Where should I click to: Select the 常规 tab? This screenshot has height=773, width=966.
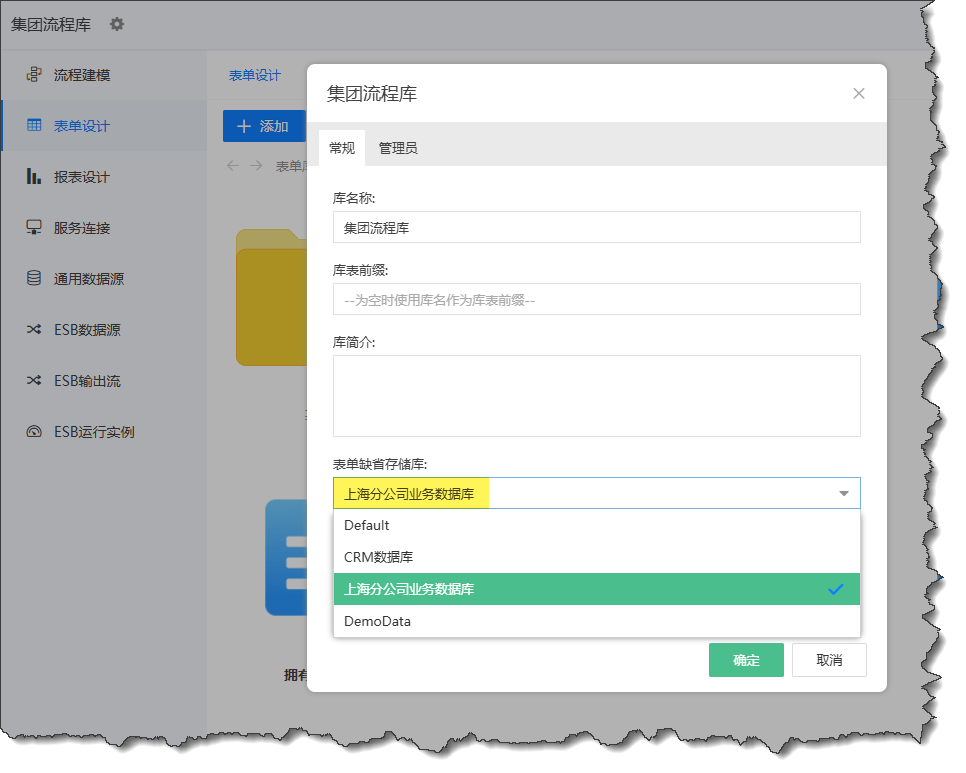(342, 148)
